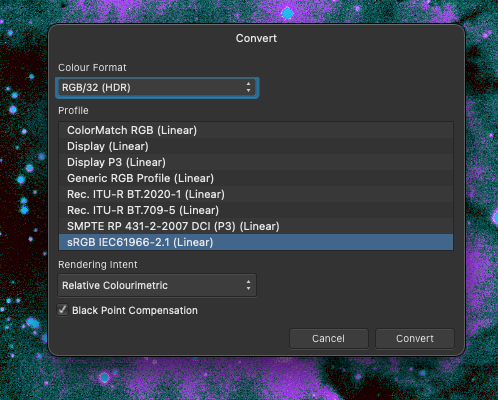The width and height of the screenshot is (498, 400).
Task: Click the Cancel button
Action: (x=329, y=339)
